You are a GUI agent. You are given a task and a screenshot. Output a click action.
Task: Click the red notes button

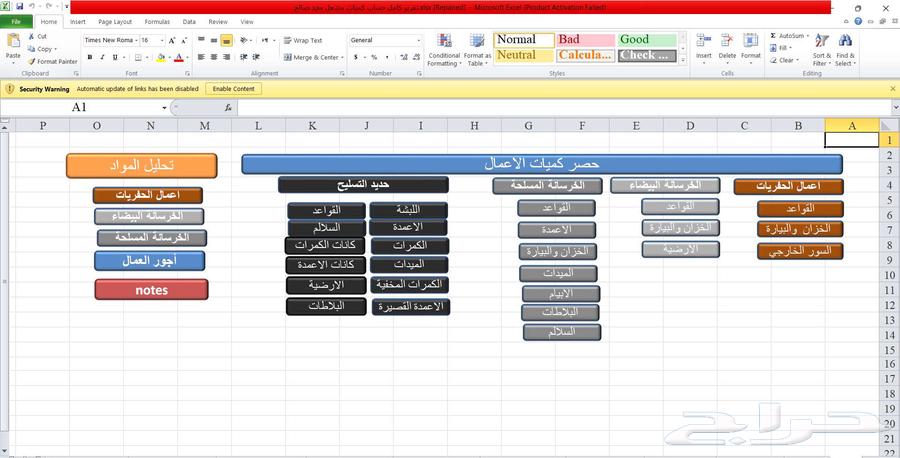[x=152, y=290]
